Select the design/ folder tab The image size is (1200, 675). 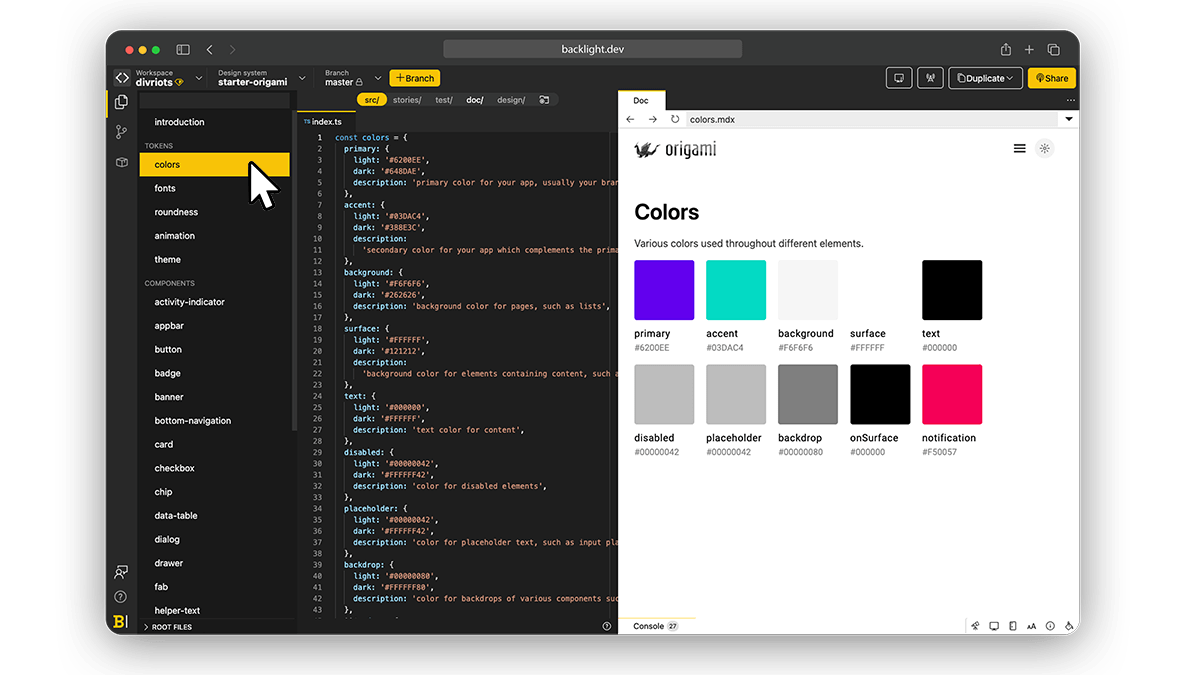click(511, 100)
